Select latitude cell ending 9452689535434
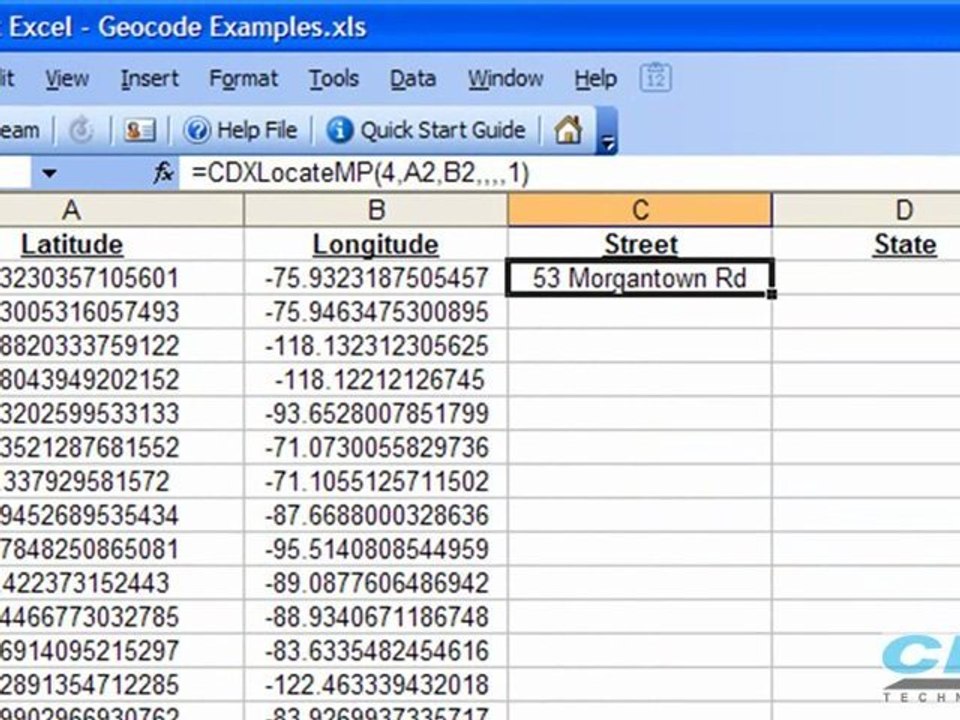Image resolution: width=960 pixels, height=720 pixels. point(121,515)
